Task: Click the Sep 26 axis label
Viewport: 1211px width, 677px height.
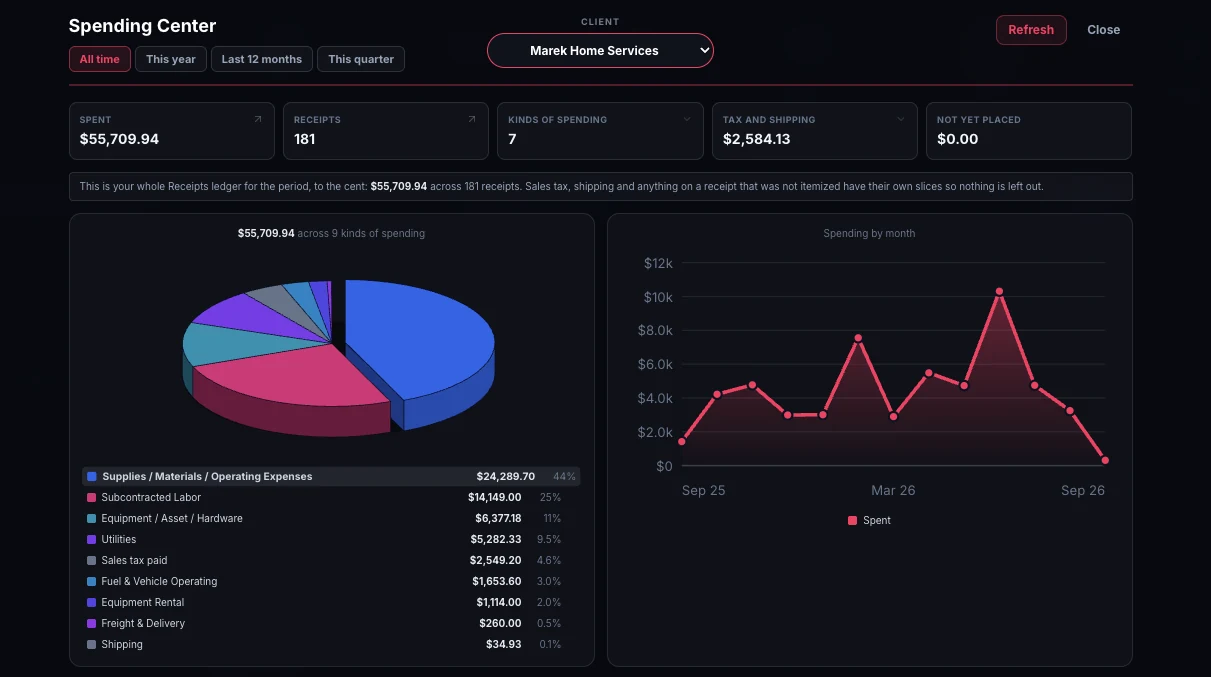Action: (x=1083, y=491)
